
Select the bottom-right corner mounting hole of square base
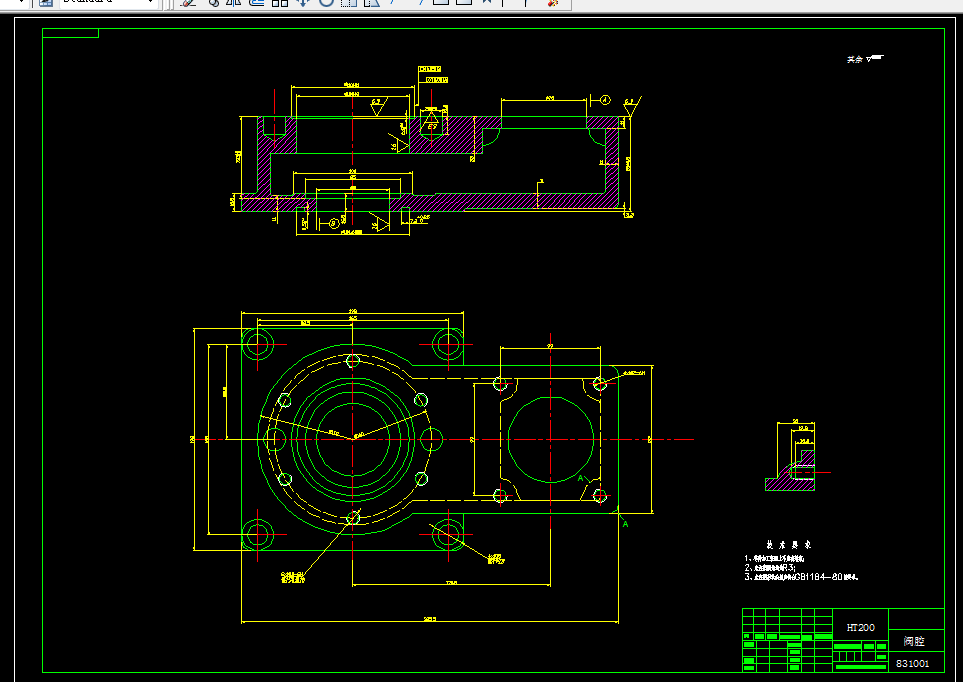[x=448, y=534]
